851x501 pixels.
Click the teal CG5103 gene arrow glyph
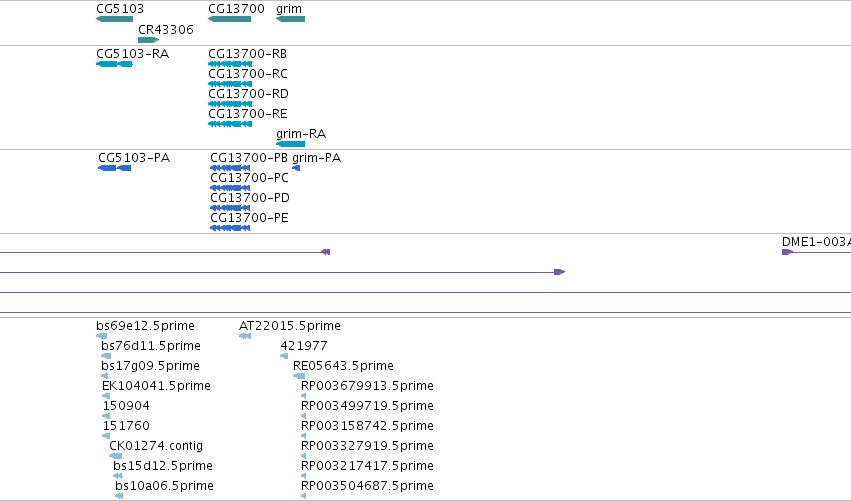(x=115, y=19)
